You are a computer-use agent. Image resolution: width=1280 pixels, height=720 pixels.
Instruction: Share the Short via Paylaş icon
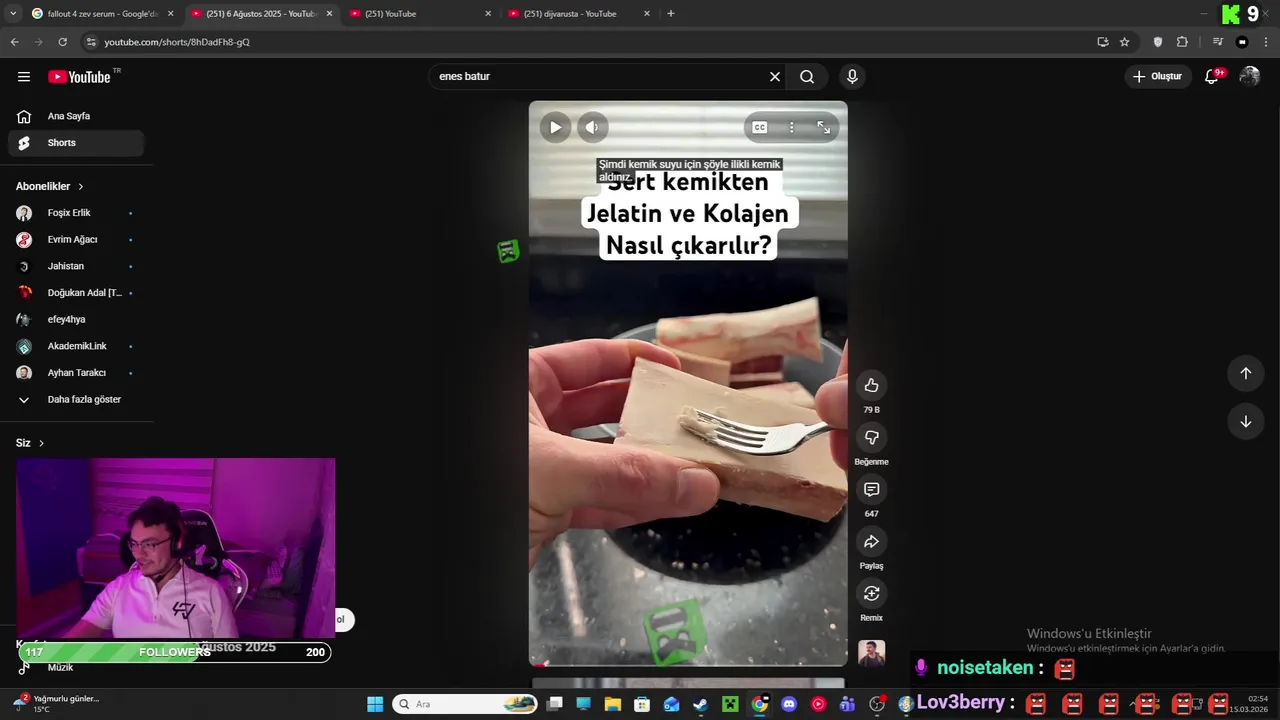point(871,541)
